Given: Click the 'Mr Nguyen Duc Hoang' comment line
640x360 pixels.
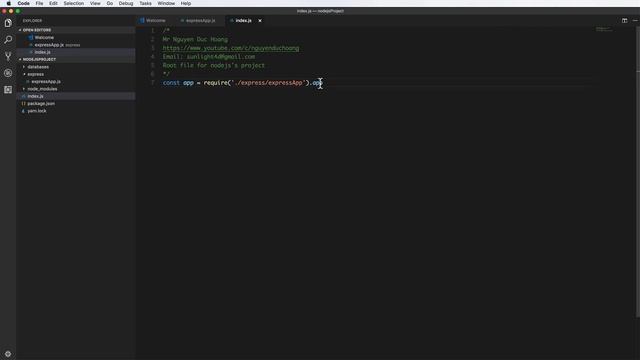Looking at the screenshot, I should 195,40.
